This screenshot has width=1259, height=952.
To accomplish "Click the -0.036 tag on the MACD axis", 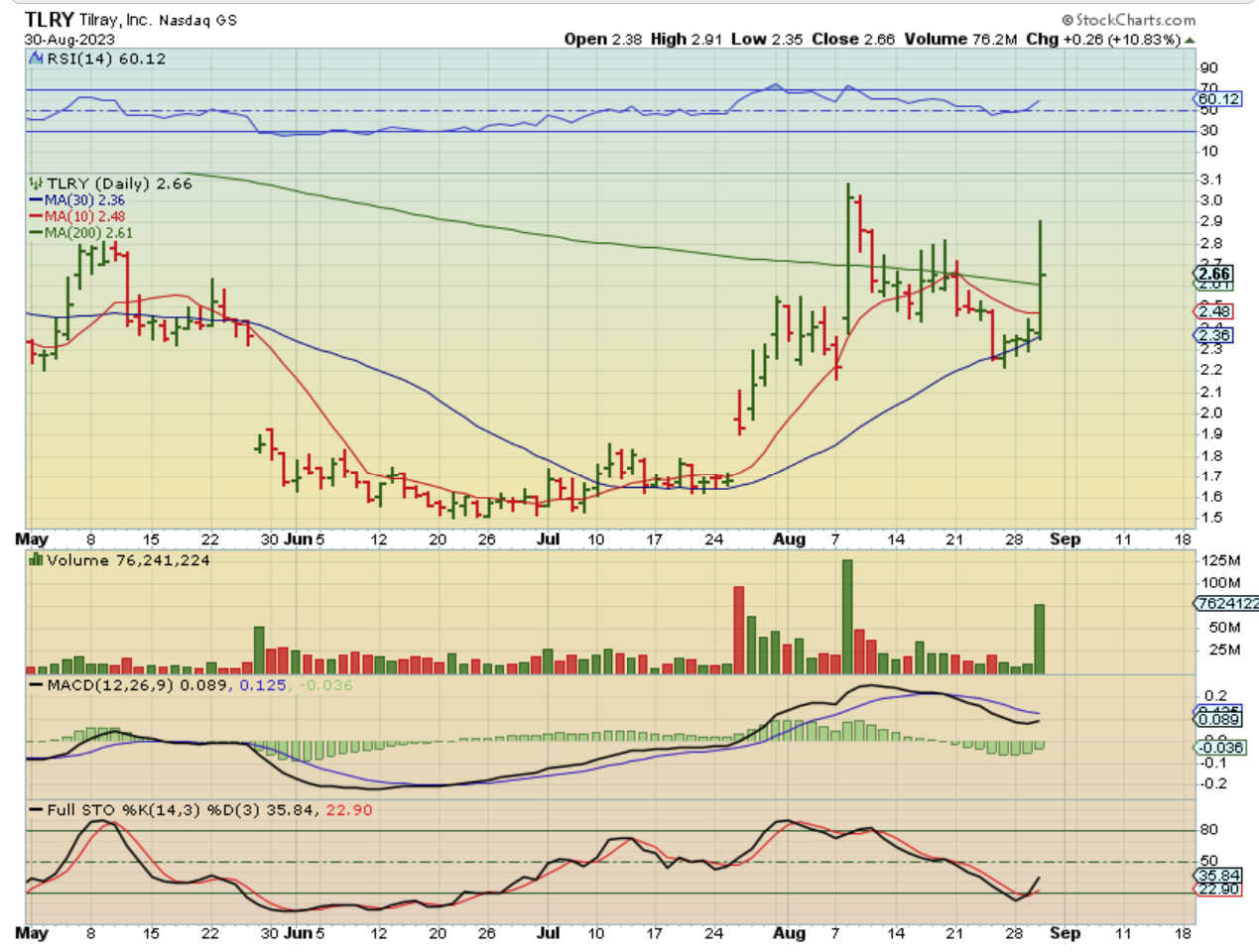I will [1221, 748].
